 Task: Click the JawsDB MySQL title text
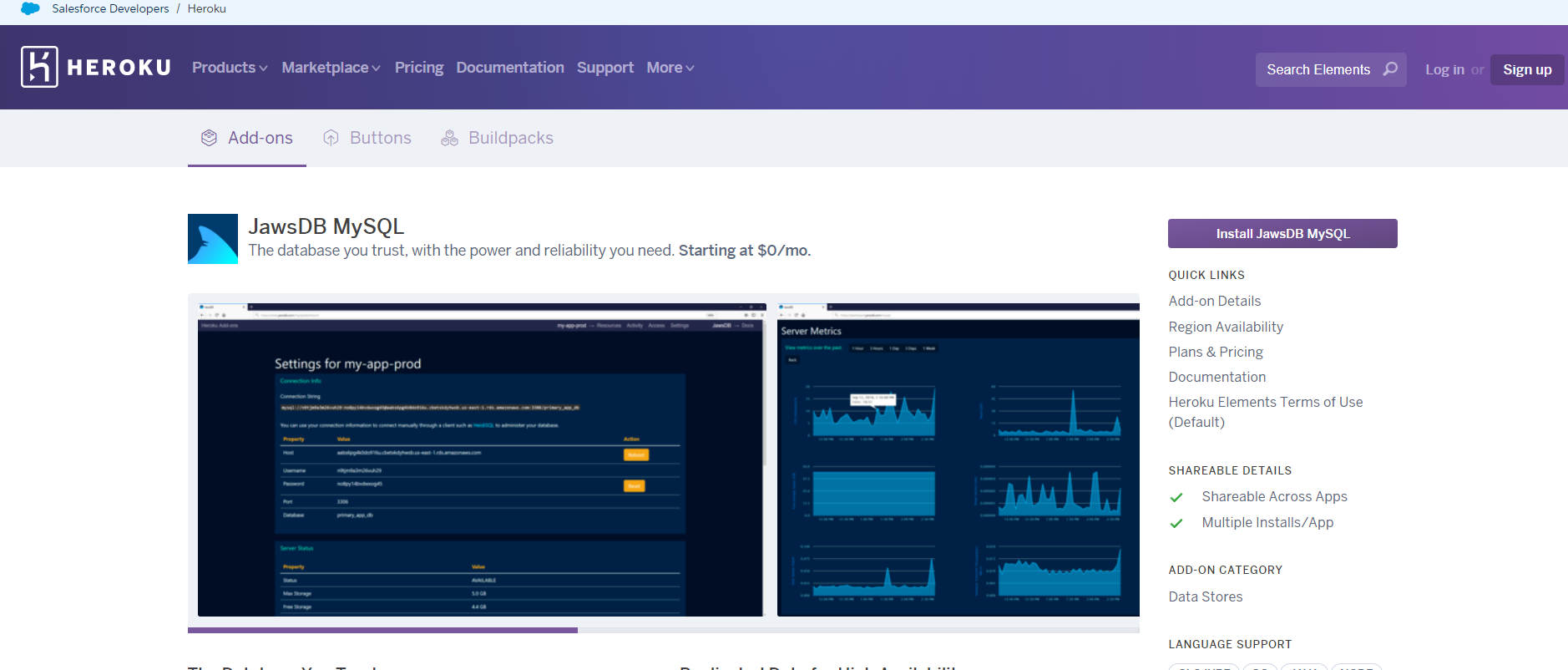(326, 226)
